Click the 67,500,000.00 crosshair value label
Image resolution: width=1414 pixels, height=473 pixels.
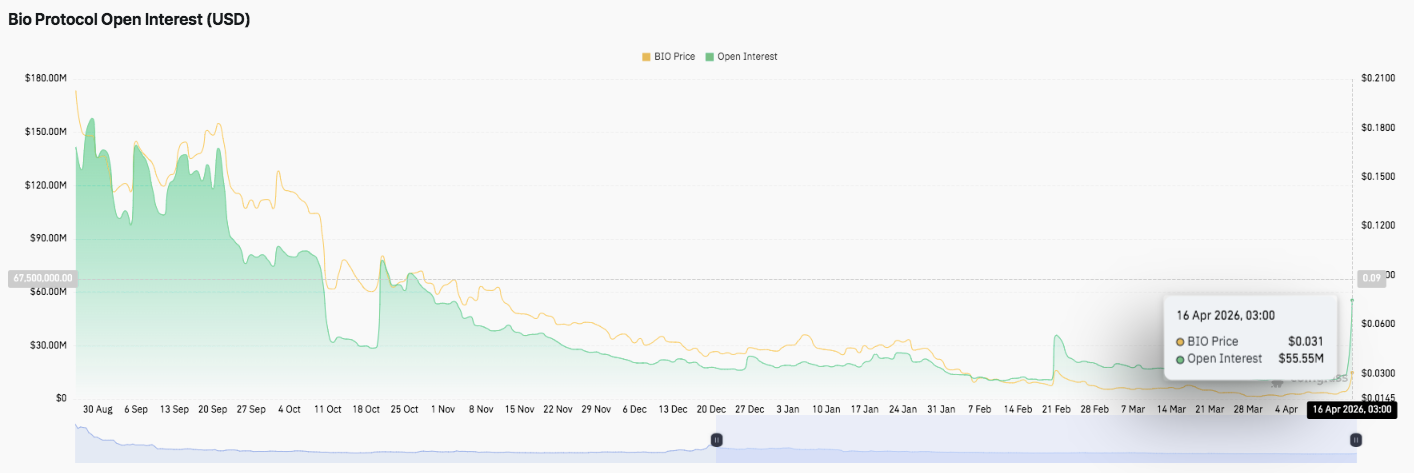tap(40, 278)
